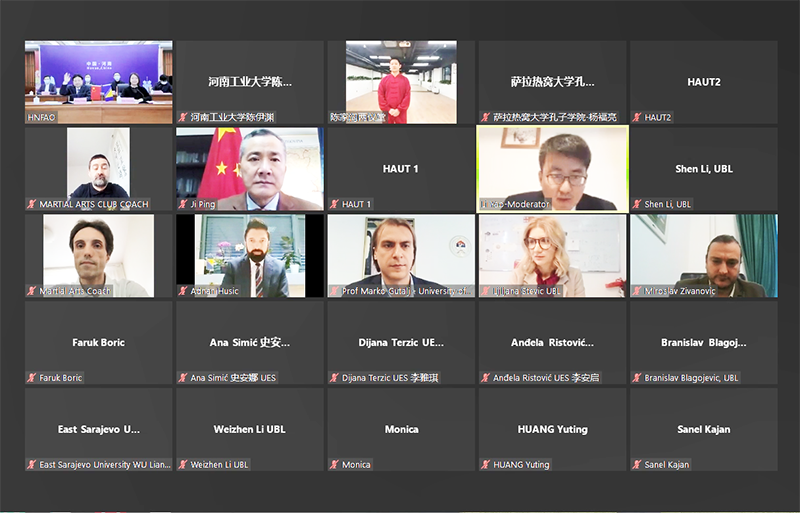Select the HNFAO conference room video

click(98, 78)
